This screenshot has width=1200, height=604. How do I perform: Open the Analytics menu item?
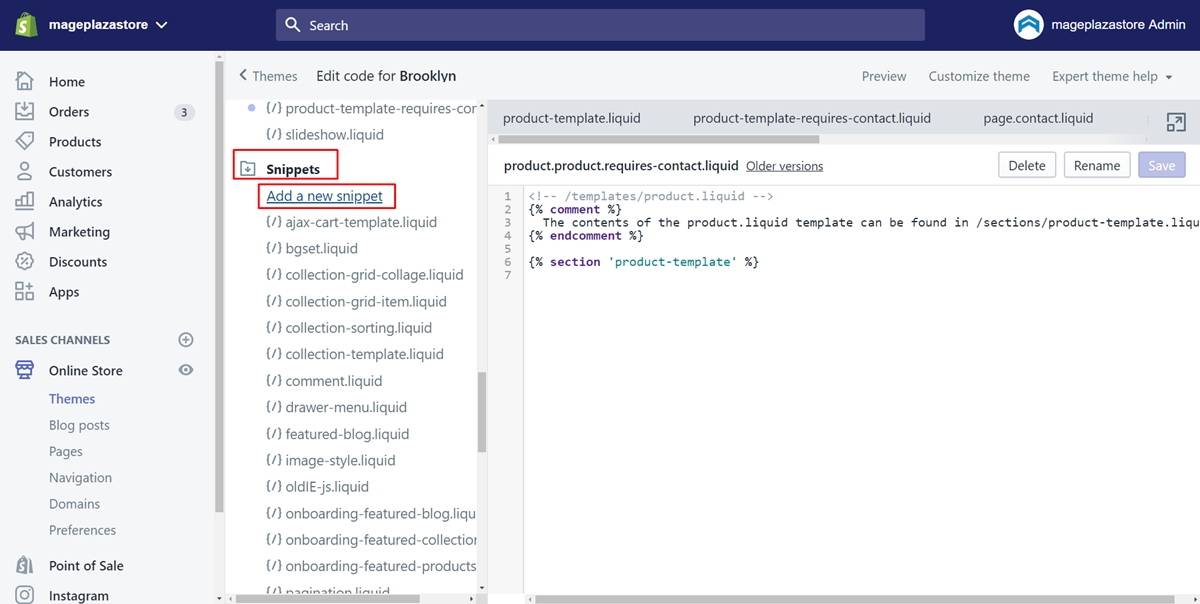point(76,202)
